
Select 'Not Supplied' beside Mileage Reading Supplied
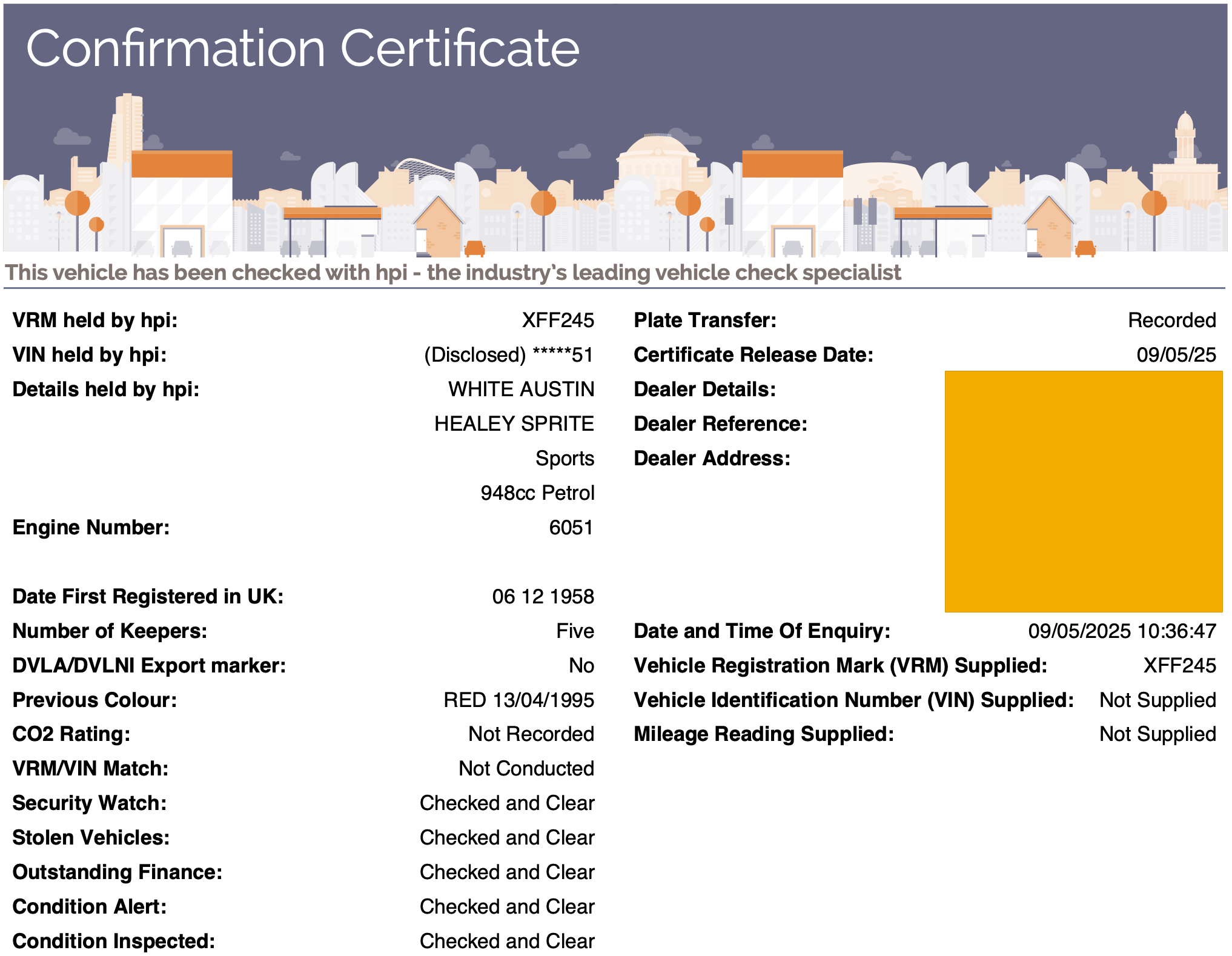(x=1158, y=734)
